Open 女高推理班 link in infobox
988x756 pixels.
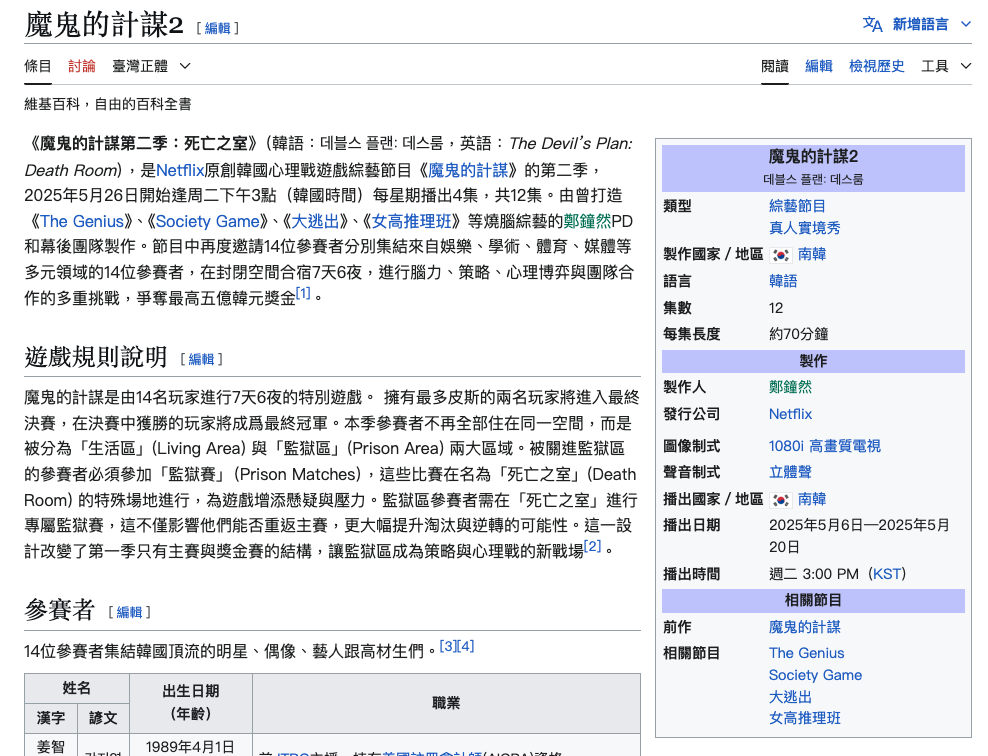click(x=805, y=718)
